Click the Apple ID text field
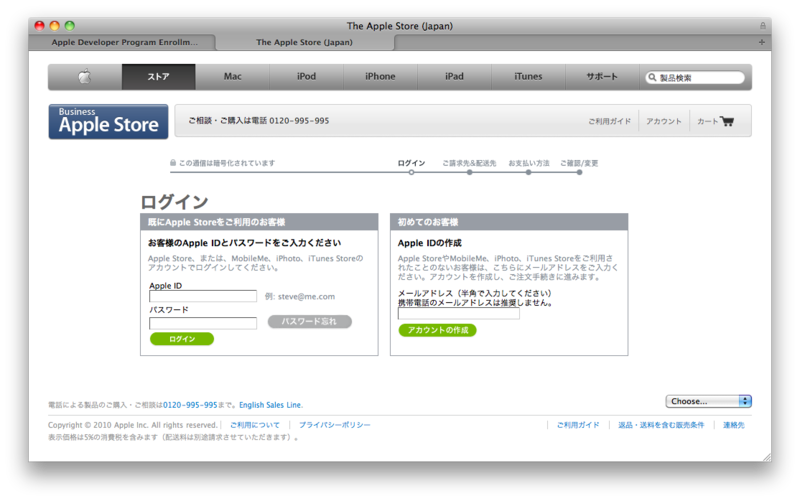 pyautogui.click(x=203, y=296)
